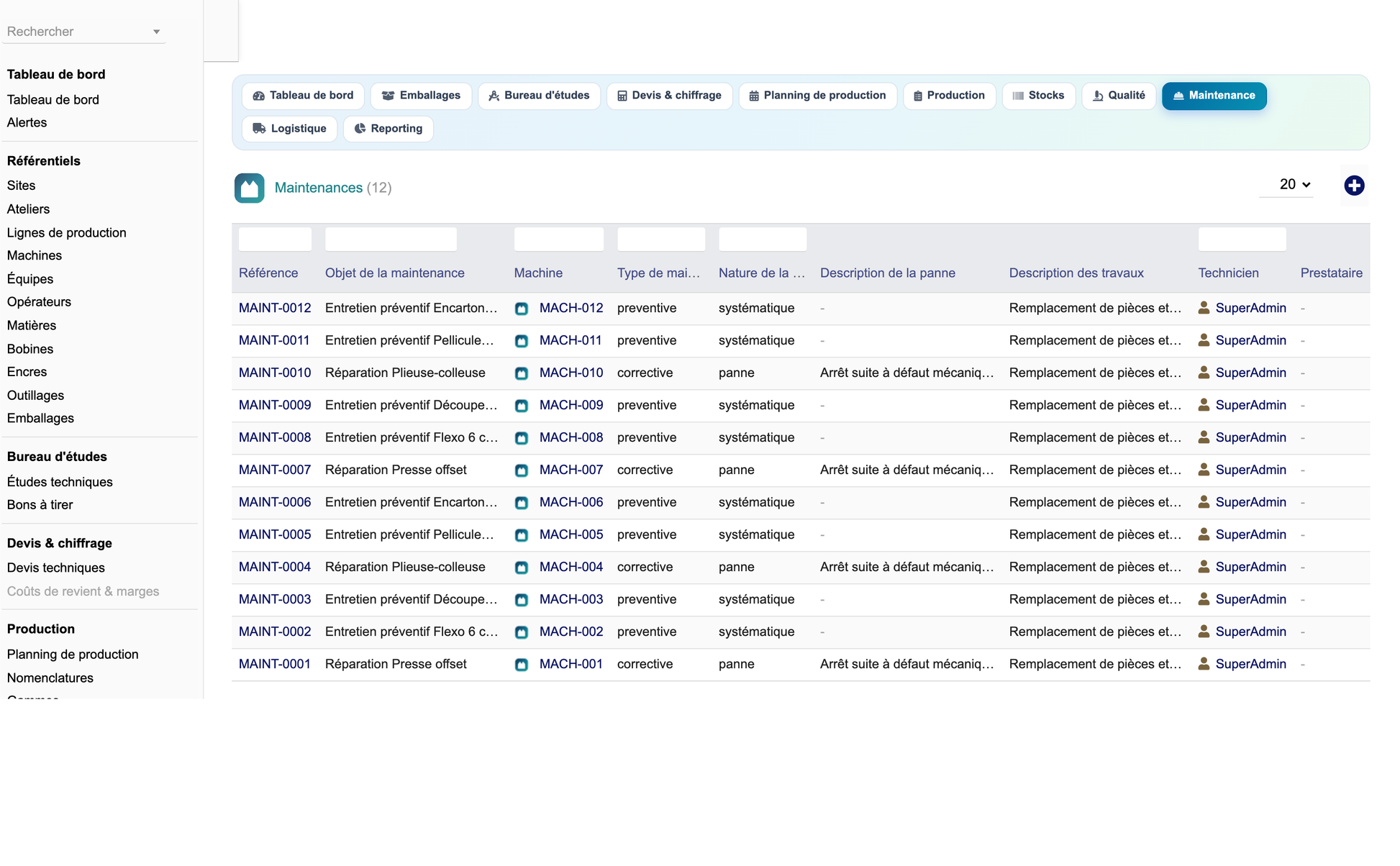1400x866 pixels.
Task: Open the Tableau de bord tab
Action: pos(303,96)
